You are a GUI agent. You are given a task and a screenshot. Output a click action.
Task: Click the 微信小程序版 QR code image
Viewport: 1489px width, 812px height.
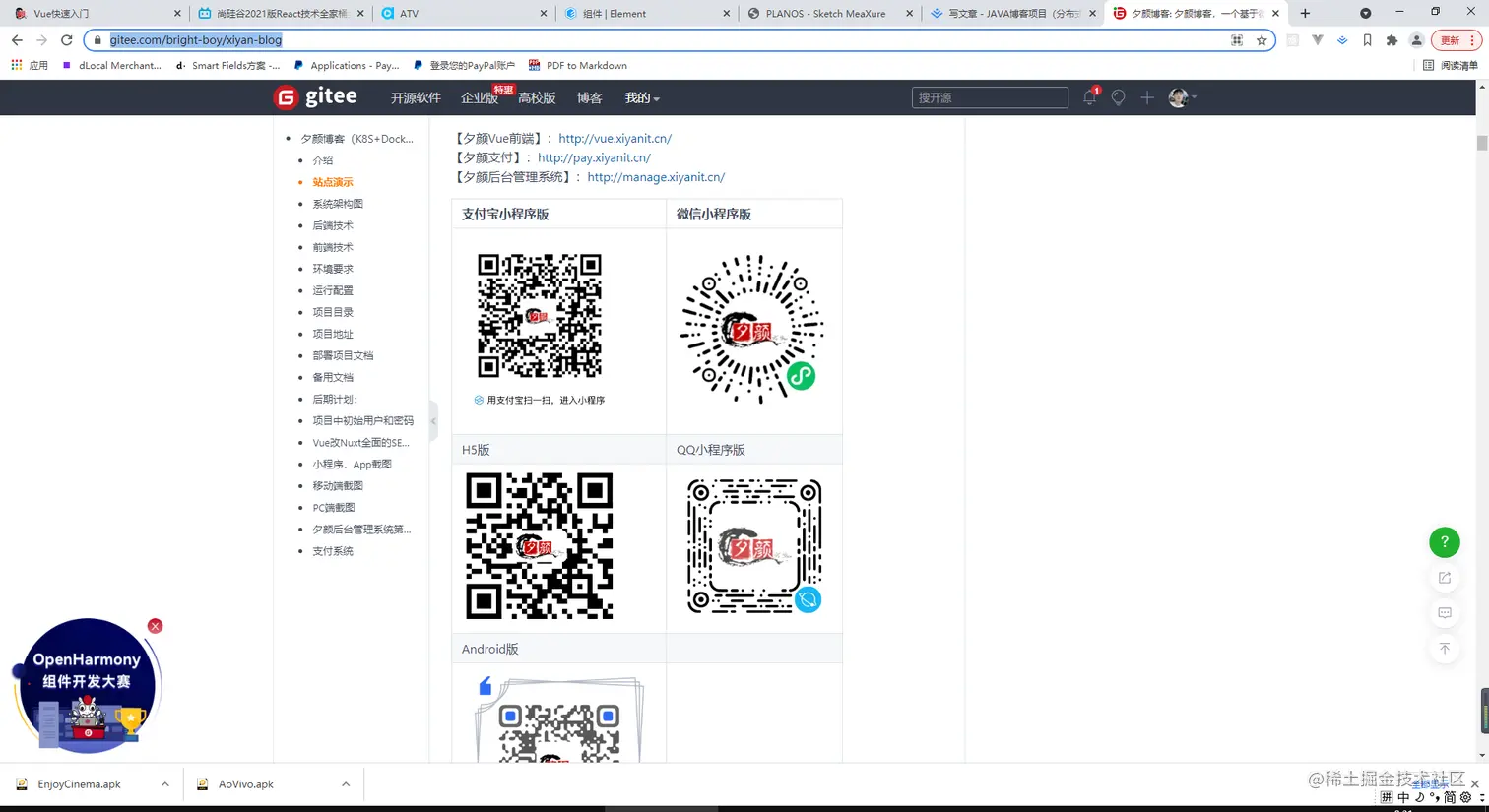[x=752, y=330]
